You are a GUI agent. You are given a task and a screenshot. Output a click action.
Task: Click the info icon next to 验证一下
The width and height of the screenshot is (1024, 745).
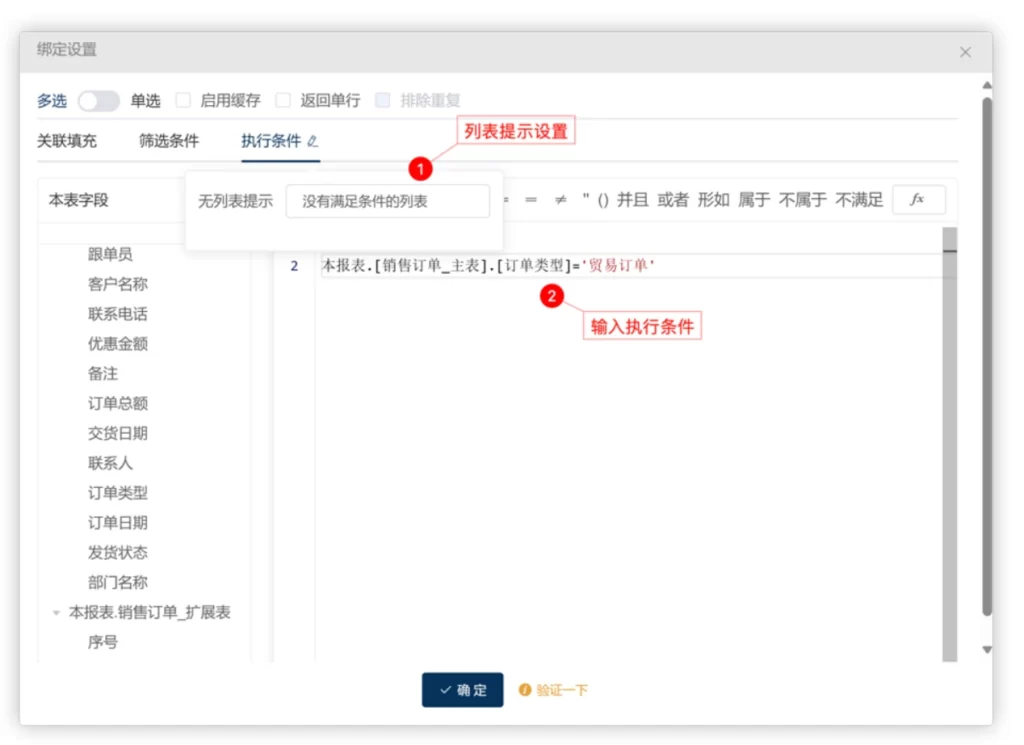point(524,690)
